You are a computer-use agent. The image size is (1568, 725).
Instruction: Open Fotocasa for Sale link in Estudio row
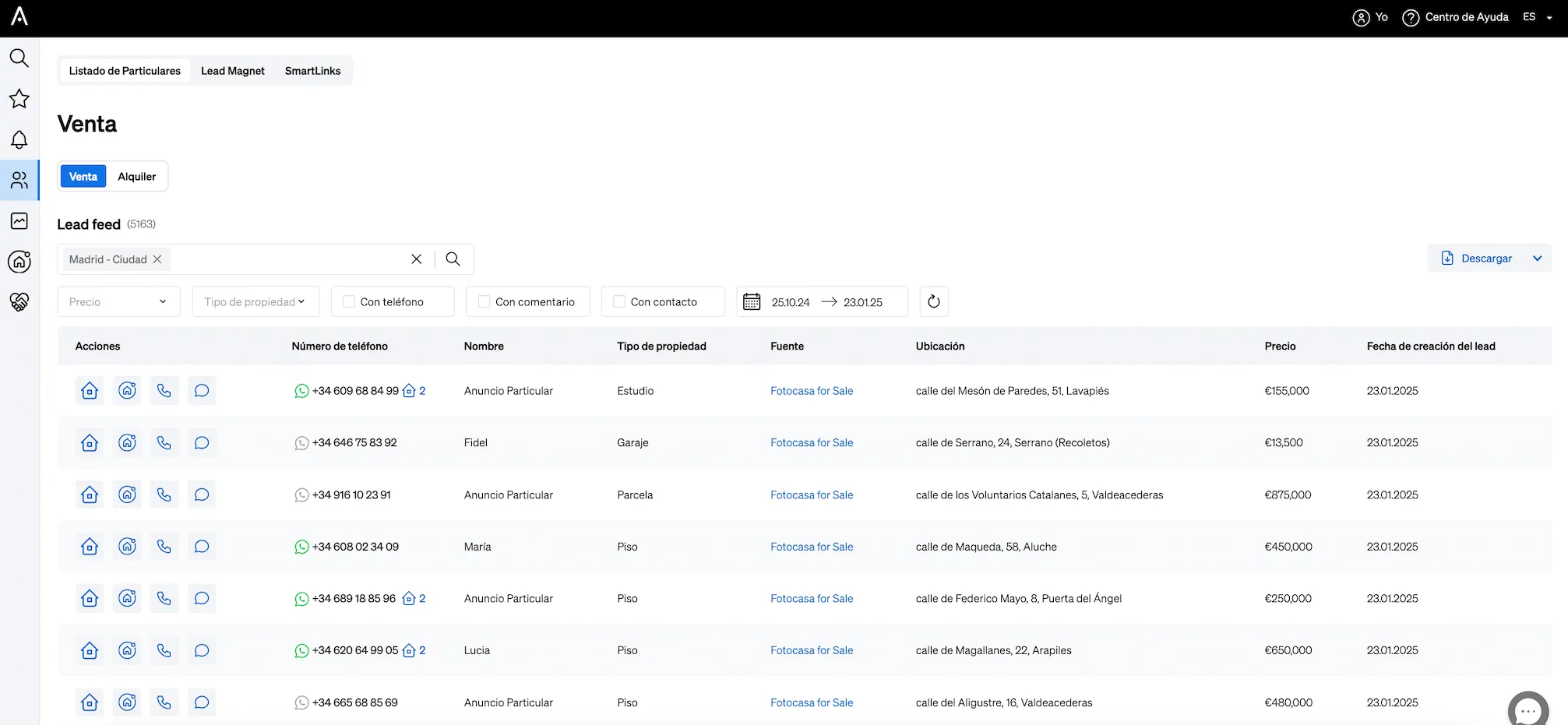point(812,391)
